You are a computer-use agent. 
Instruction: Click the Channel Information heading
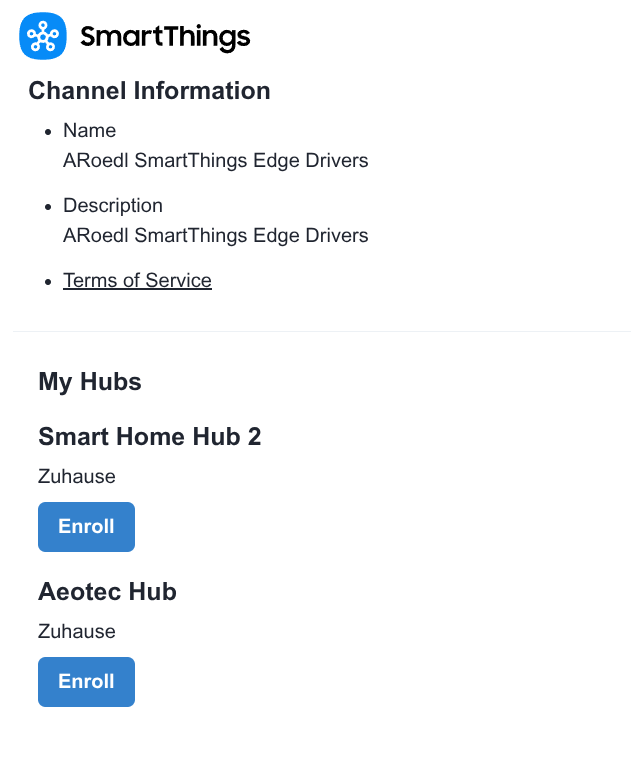[149, 91]
